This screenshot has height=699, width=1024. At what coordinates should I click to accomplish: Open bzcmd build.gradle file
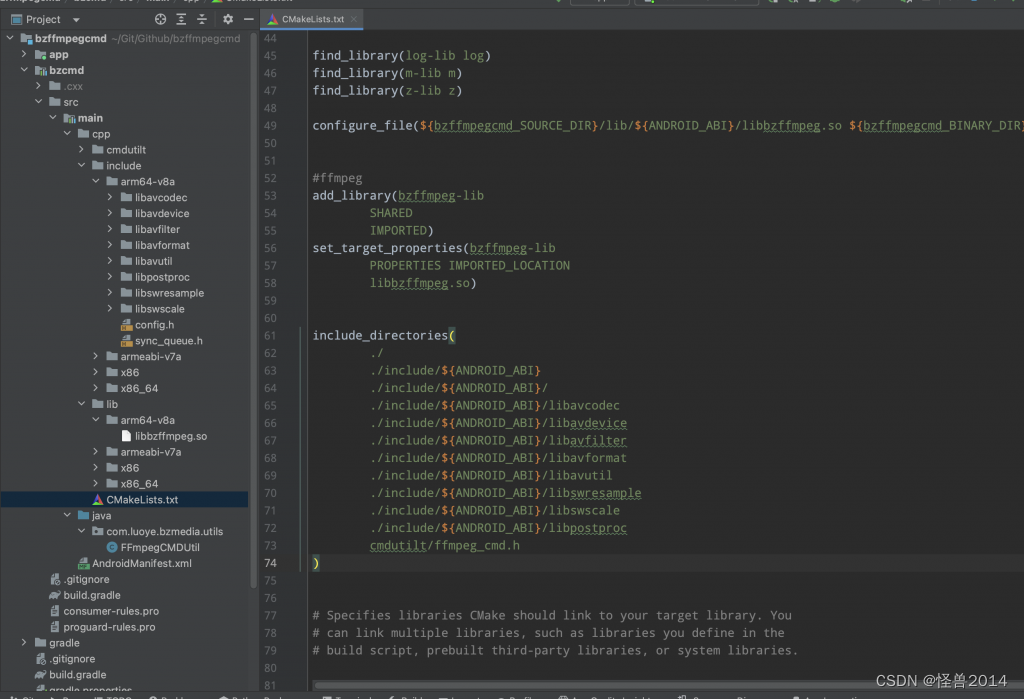click(91, 595)
